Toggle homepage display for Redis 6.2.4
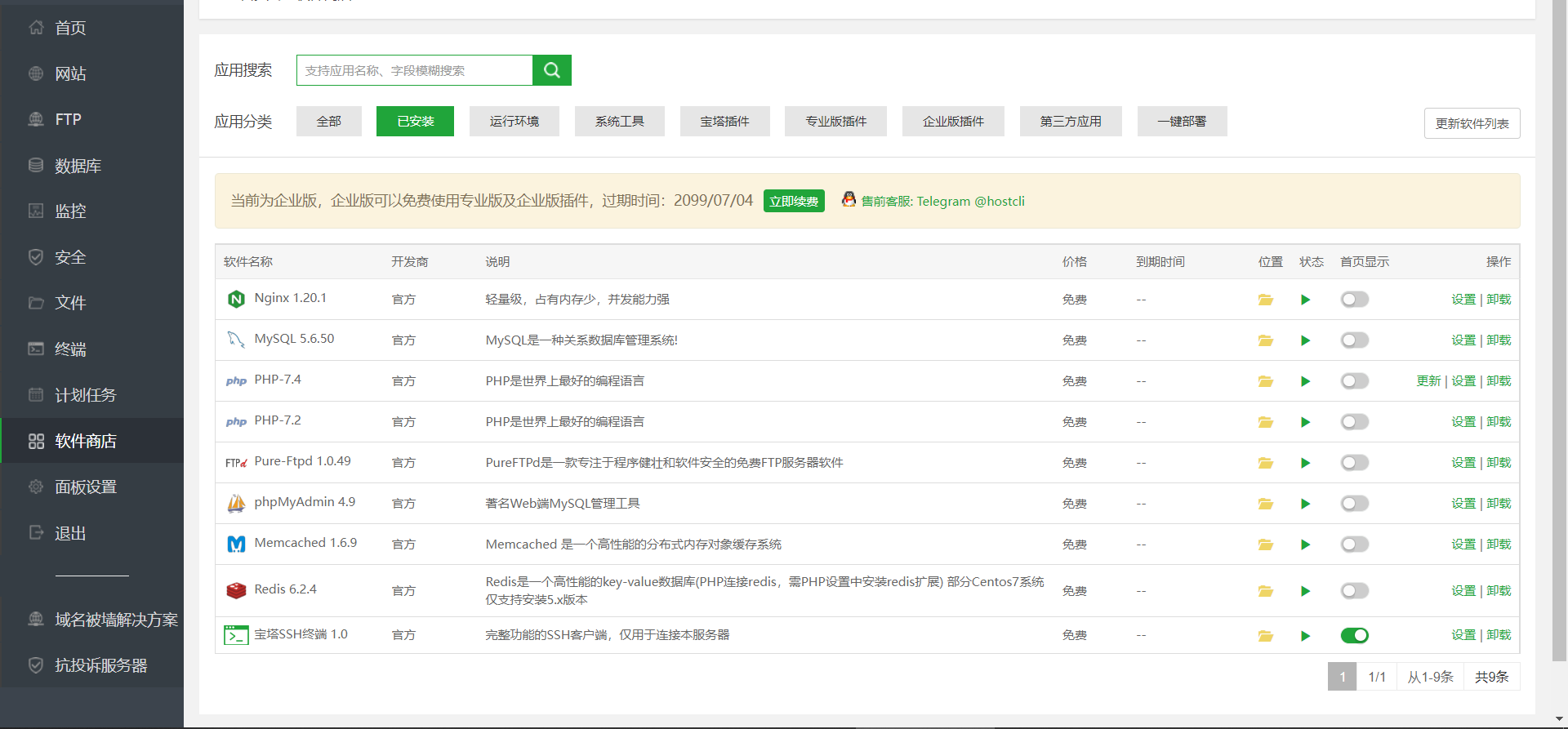Screen dimensions: 1568x729 (1354, 591)
